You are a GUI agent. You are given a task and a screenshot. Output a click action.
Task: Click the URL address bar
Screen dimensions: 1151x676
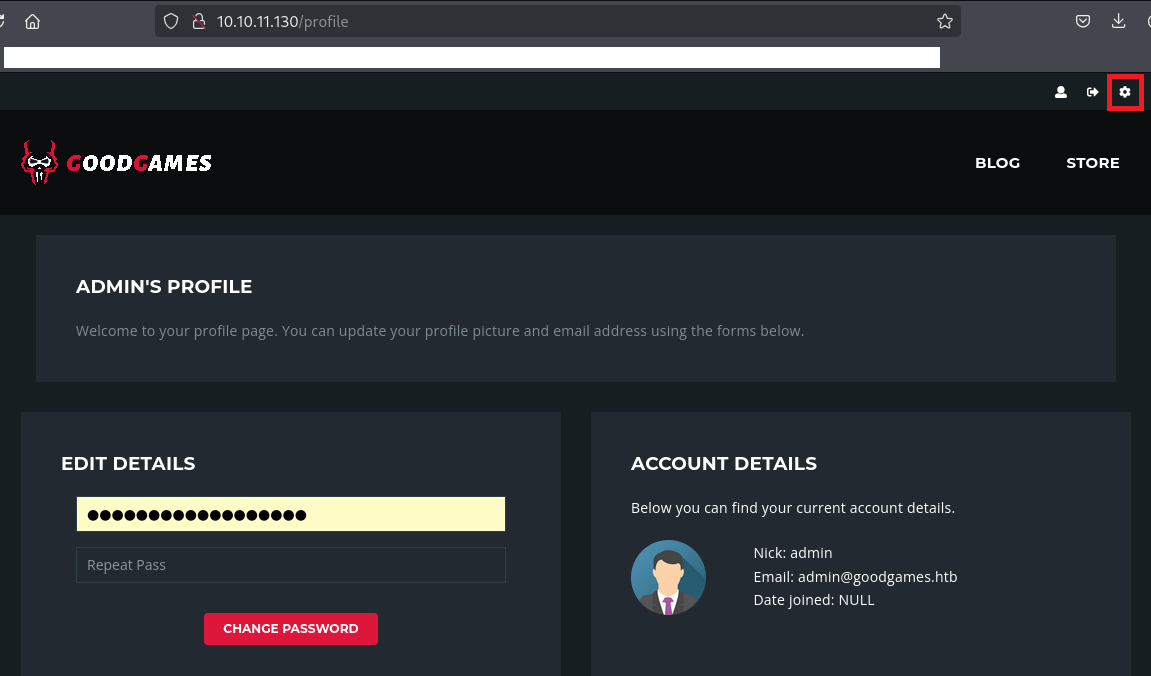tap(560, 21)
